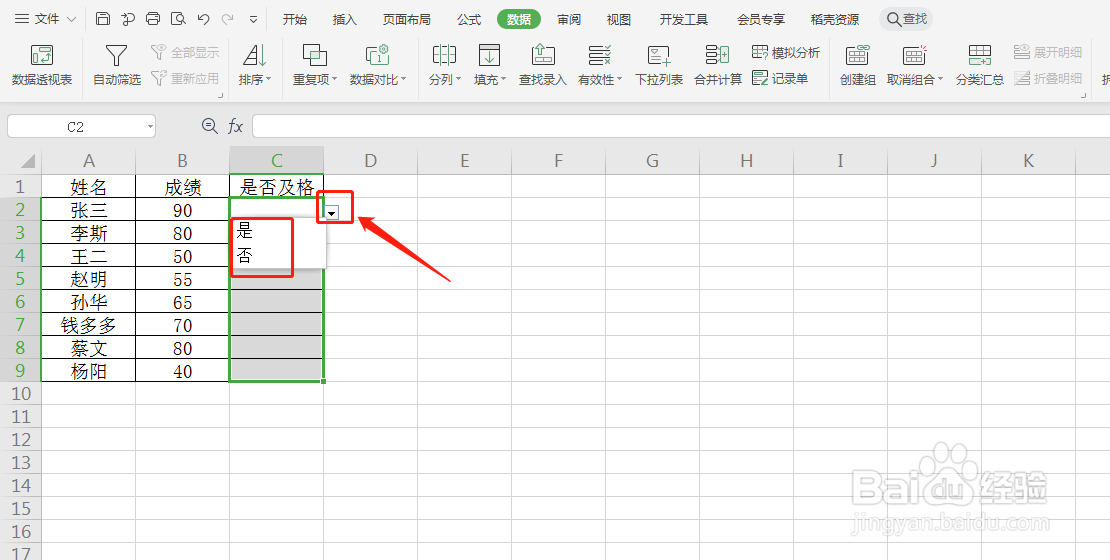Click 展开明细 expand details
1110x560 pixels.
click(x=1048, y=52)
